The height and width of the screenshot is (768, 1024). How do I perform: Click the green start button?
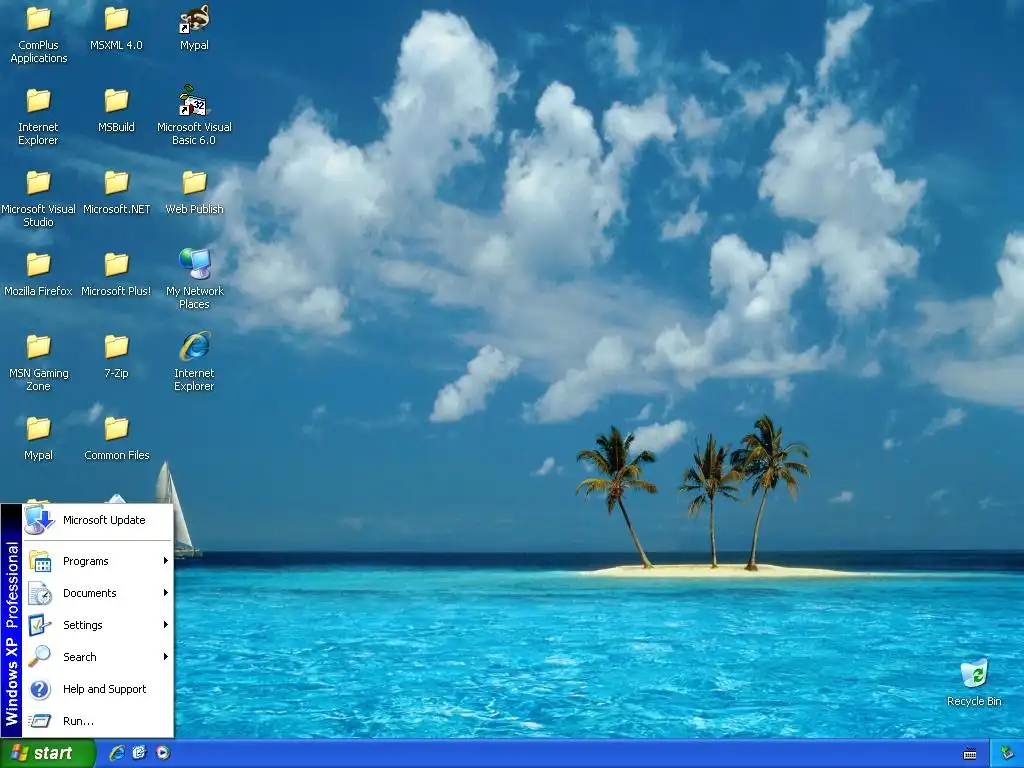(x=47, y=754)
